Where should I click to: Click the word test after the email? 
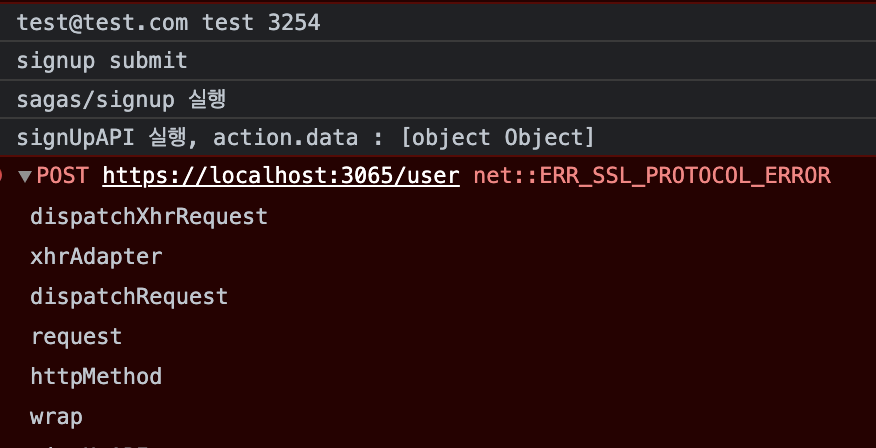tap(228, 22)
